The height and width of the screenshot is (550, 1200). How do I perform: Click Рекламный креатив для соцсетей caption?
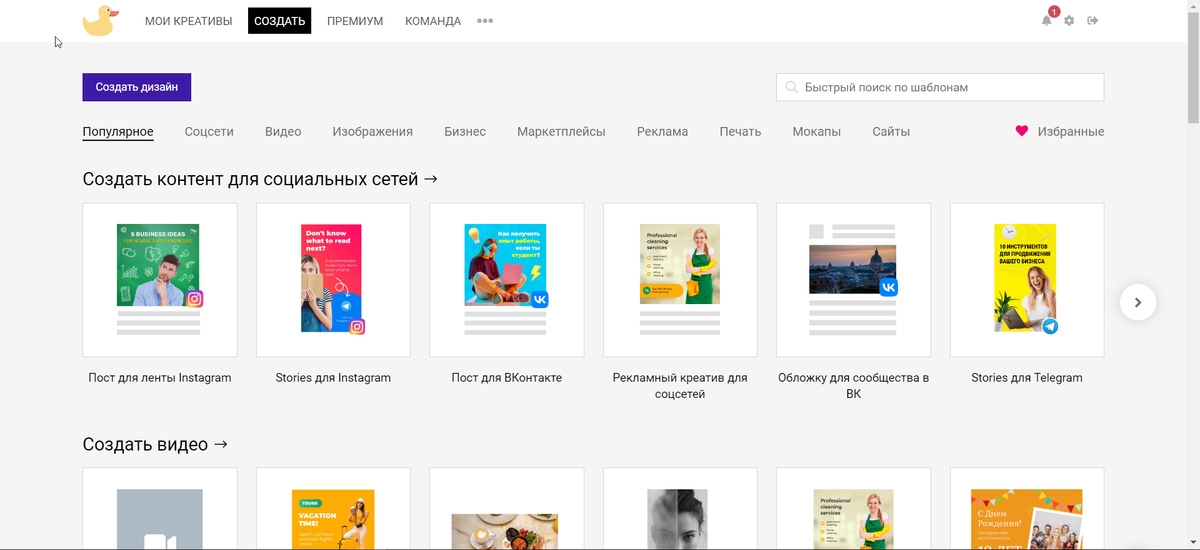680,386
